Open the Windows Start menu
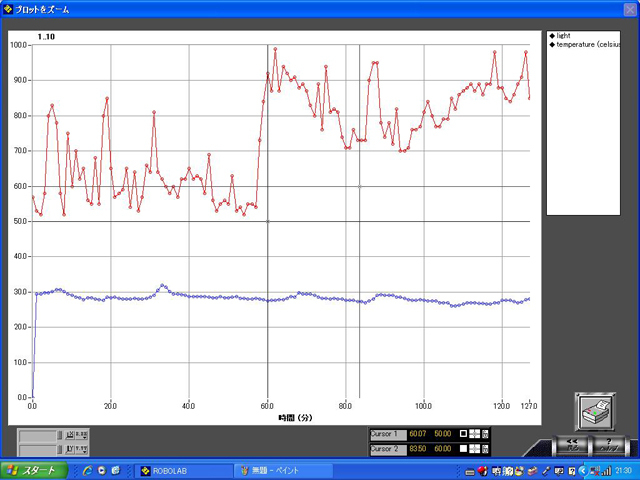This screenshot has width=640, height=480. (x=34, y=470)
